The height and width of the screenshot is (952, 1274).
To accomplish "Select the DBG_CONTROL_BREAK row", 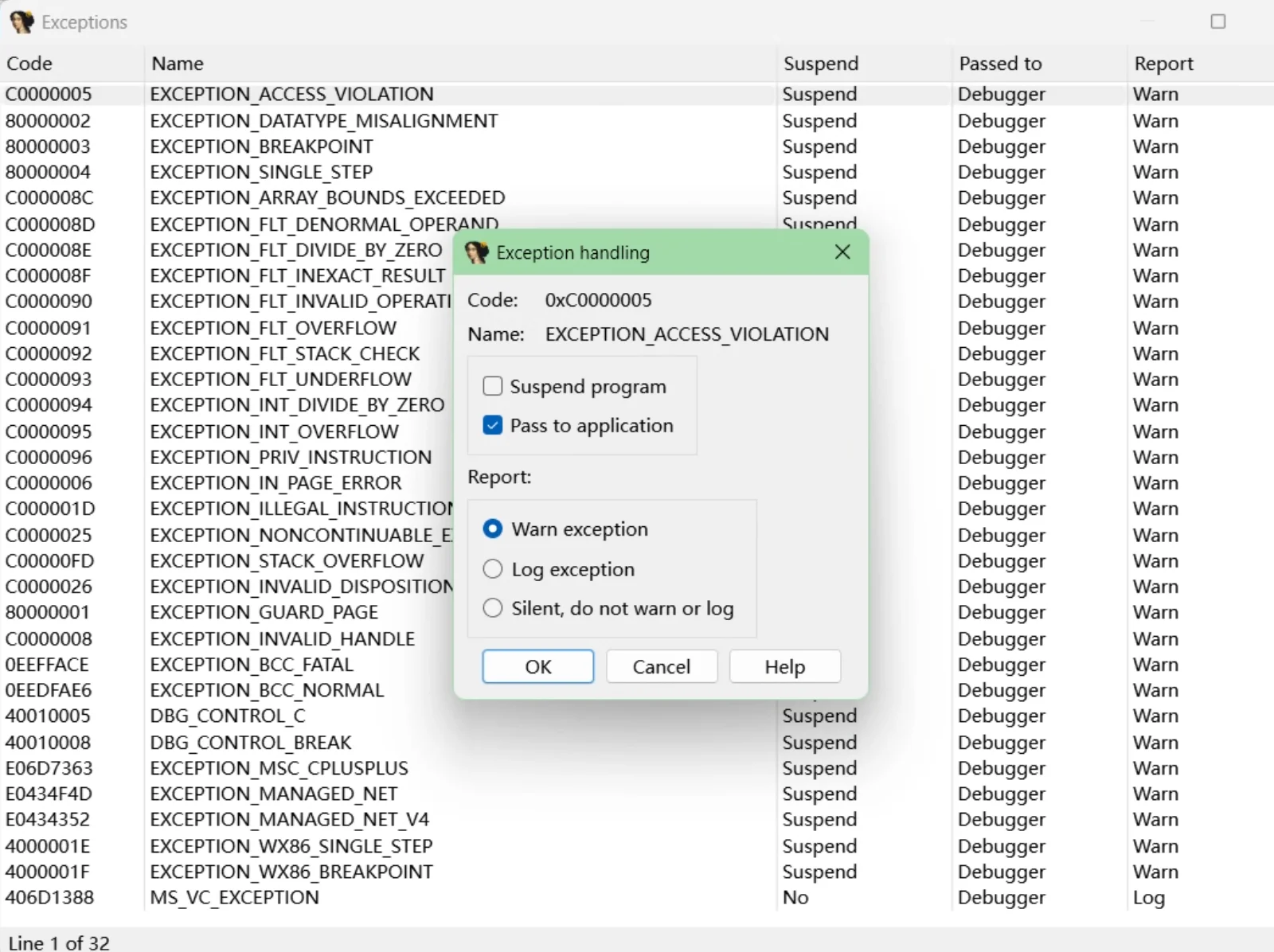I will coord(637,743).
